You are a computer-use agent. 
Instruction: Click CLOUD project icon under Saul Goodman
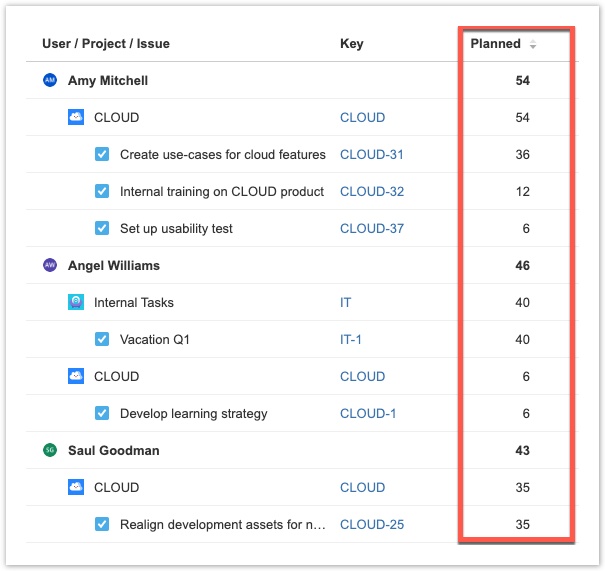pyautogui.click(x=76, y=488)
